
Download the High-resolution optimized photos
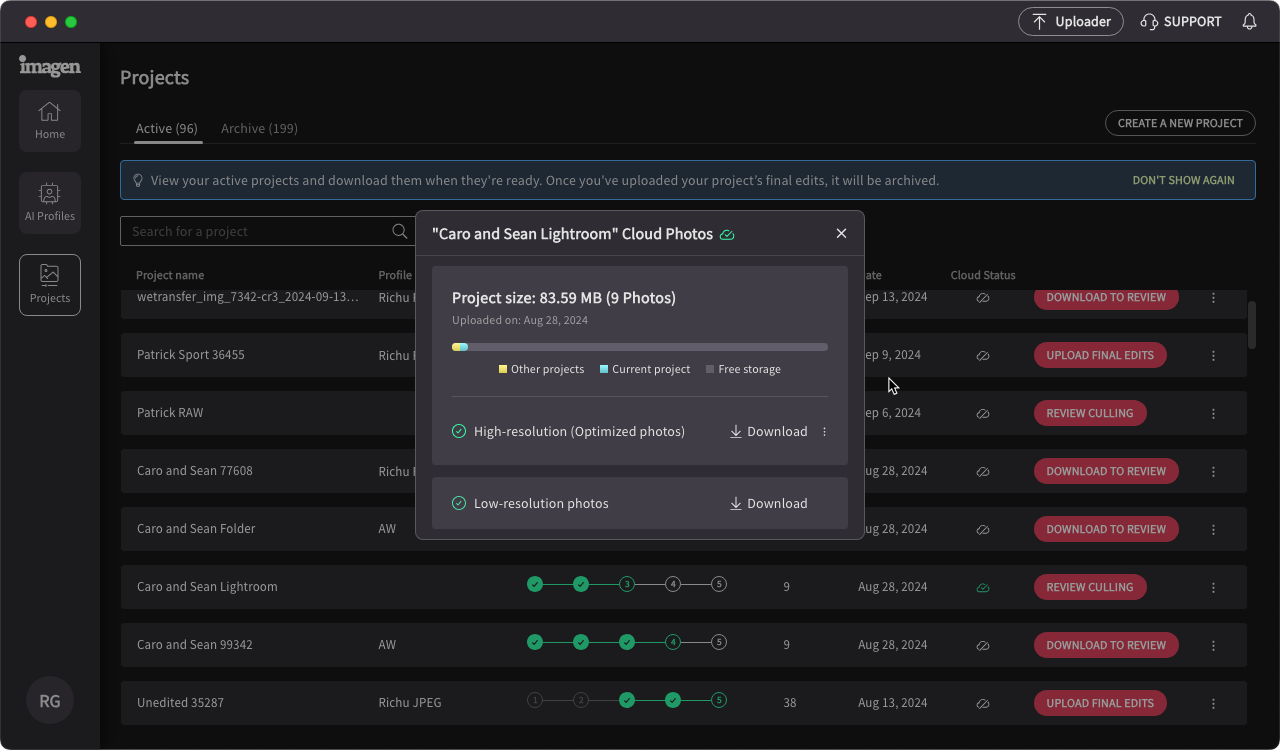click(768, 431)
